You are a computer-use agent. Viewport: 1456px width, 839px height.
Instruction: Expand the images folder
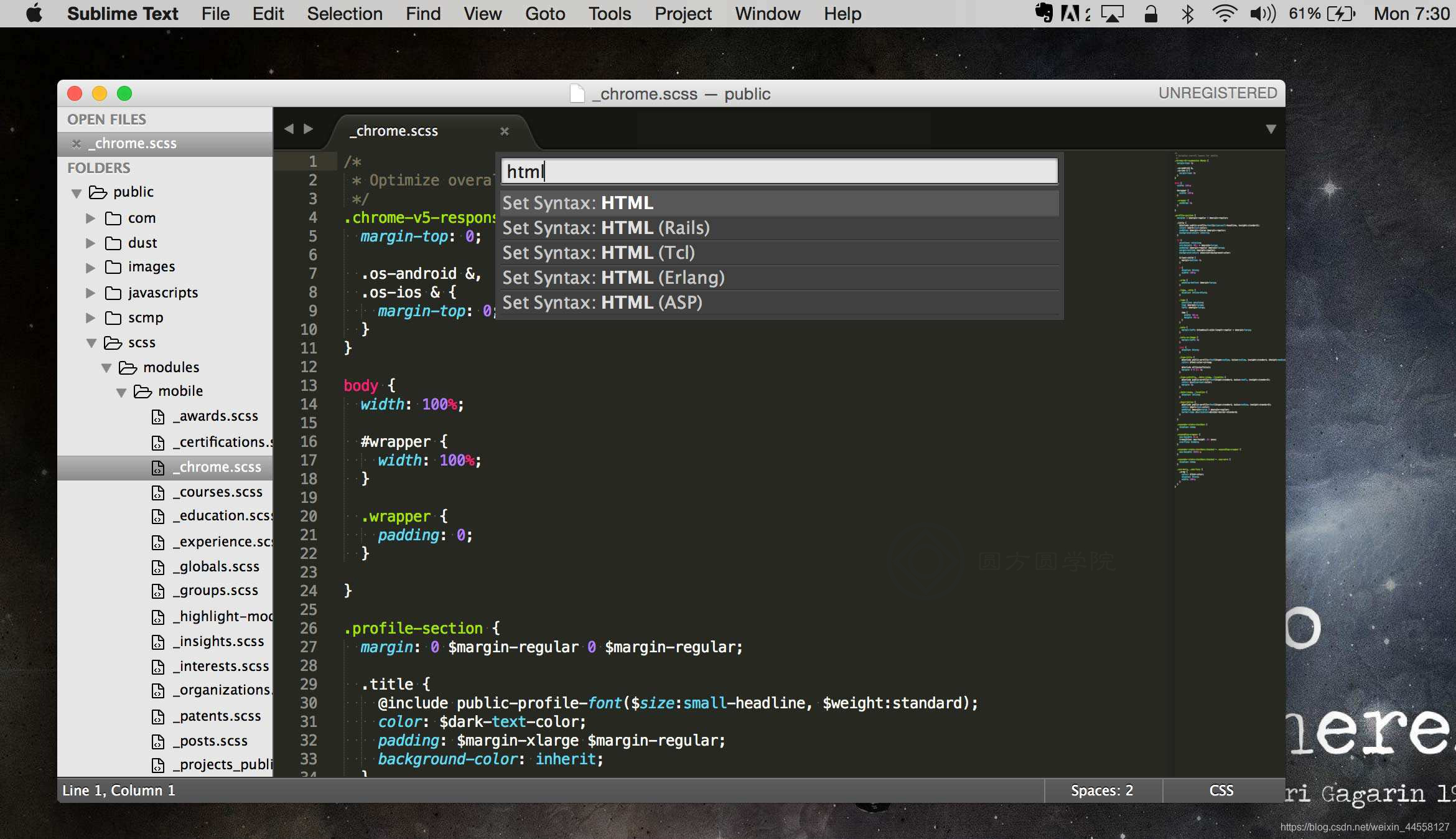[x=91, y=268]
